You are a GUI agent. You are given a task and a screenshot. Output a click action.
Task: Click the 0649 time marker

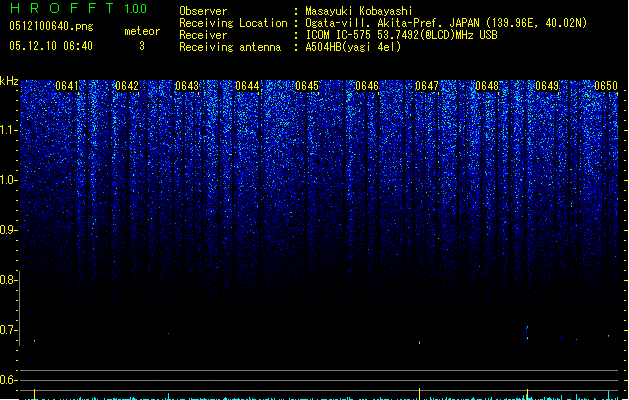pyautogui.click(x=547, y=86)
